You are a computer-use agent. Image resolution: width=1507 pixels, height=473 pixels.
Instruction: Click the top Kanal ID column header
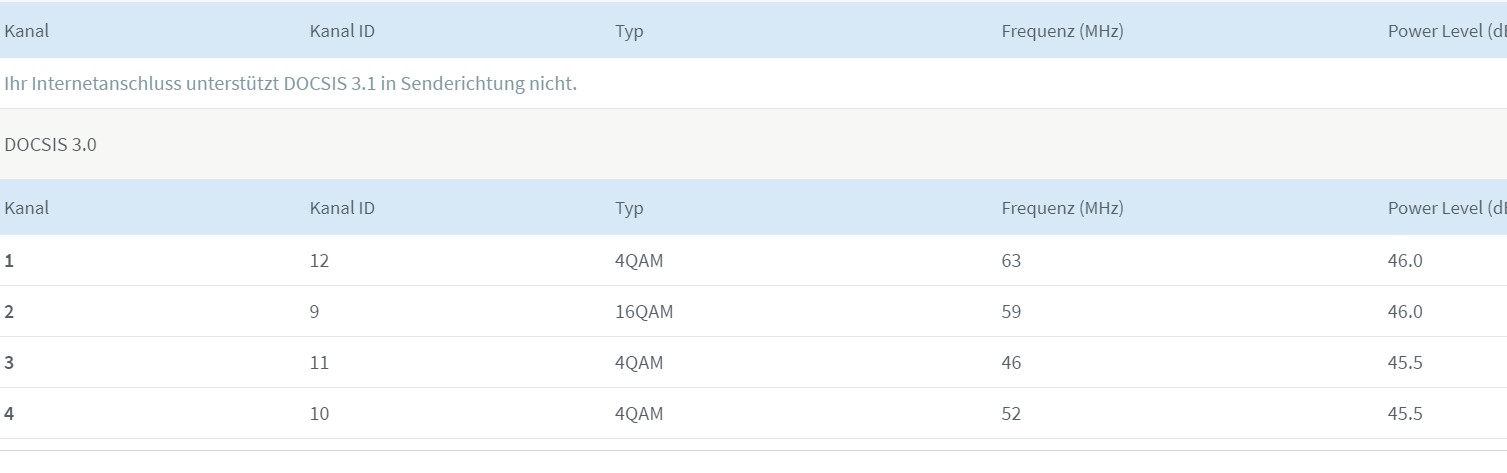[x=343, y=31]
